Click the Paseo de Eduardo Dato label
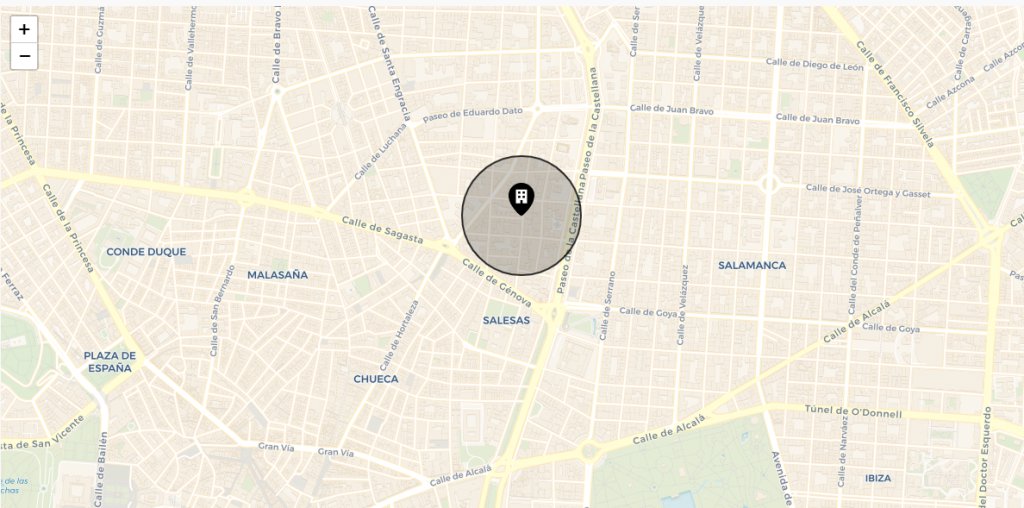Image resolution: width=1024 pixels, height=508 pixels. pyautogui.click(x=473, y=115)
